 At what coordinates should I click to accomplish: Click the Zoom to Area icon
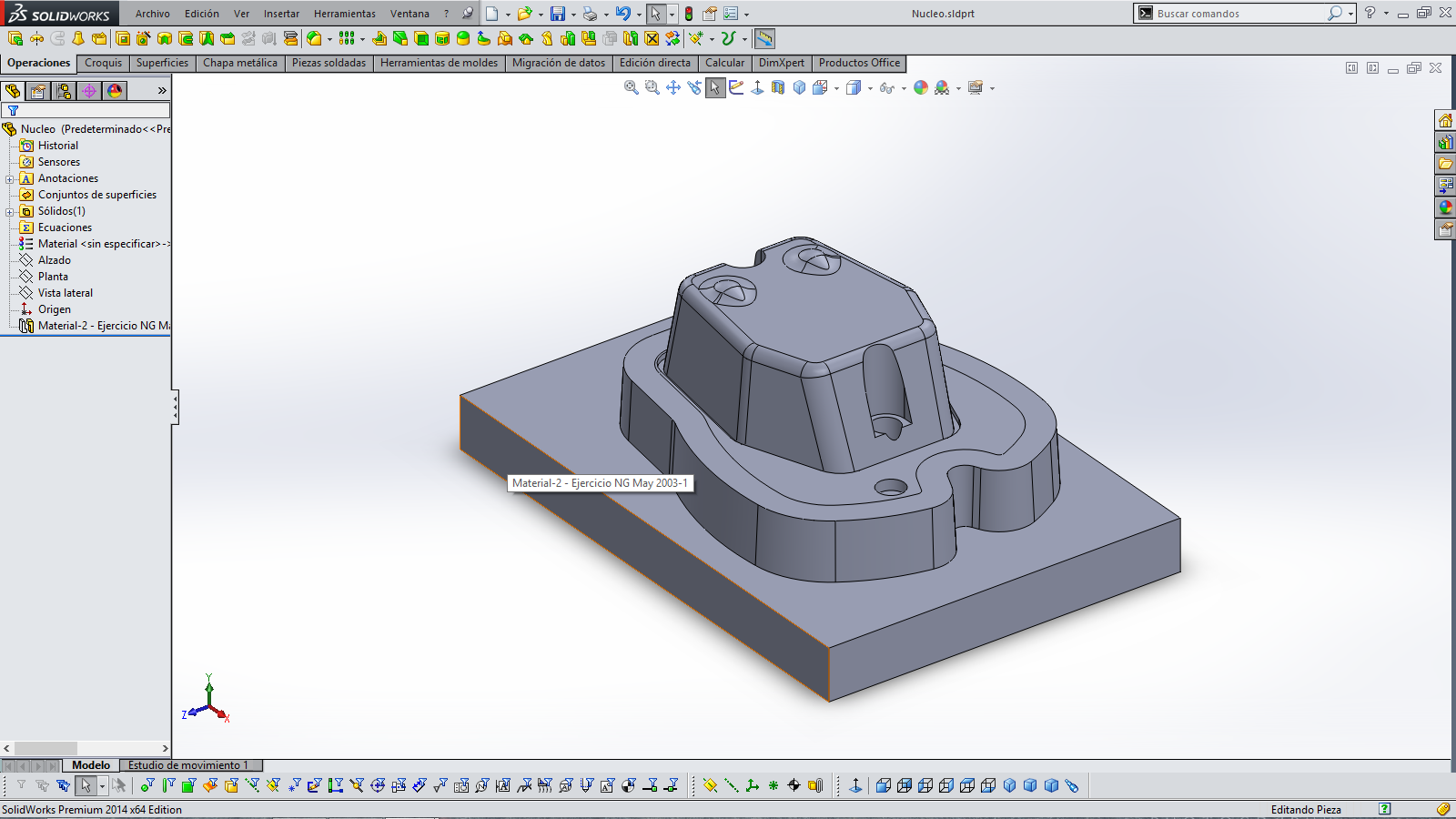pos(652,87)
